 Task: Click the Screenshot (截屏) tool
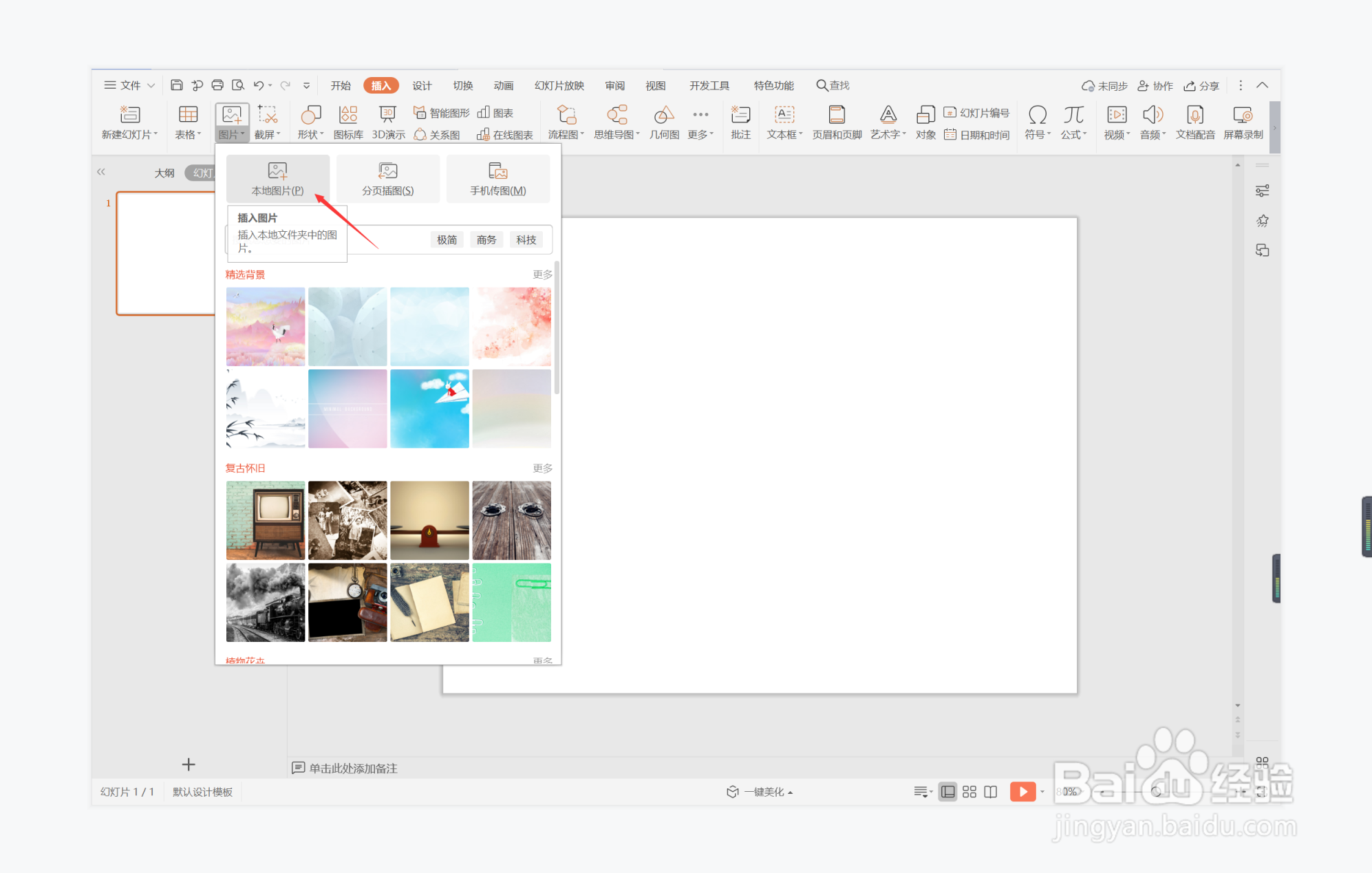267,122
